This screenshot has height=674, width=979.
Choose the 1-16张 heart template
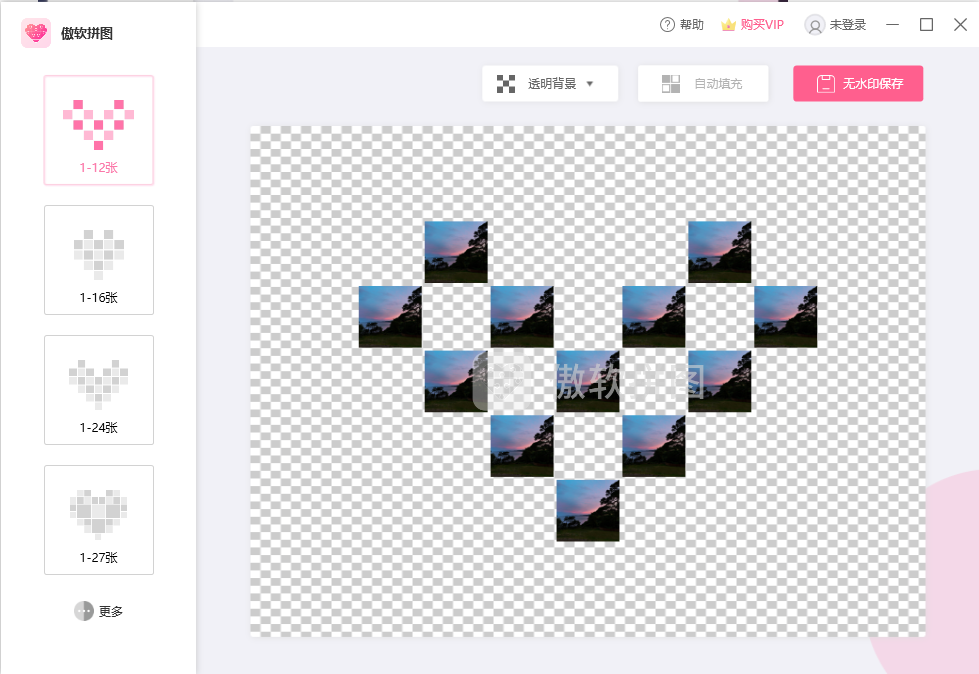[99, 260]
